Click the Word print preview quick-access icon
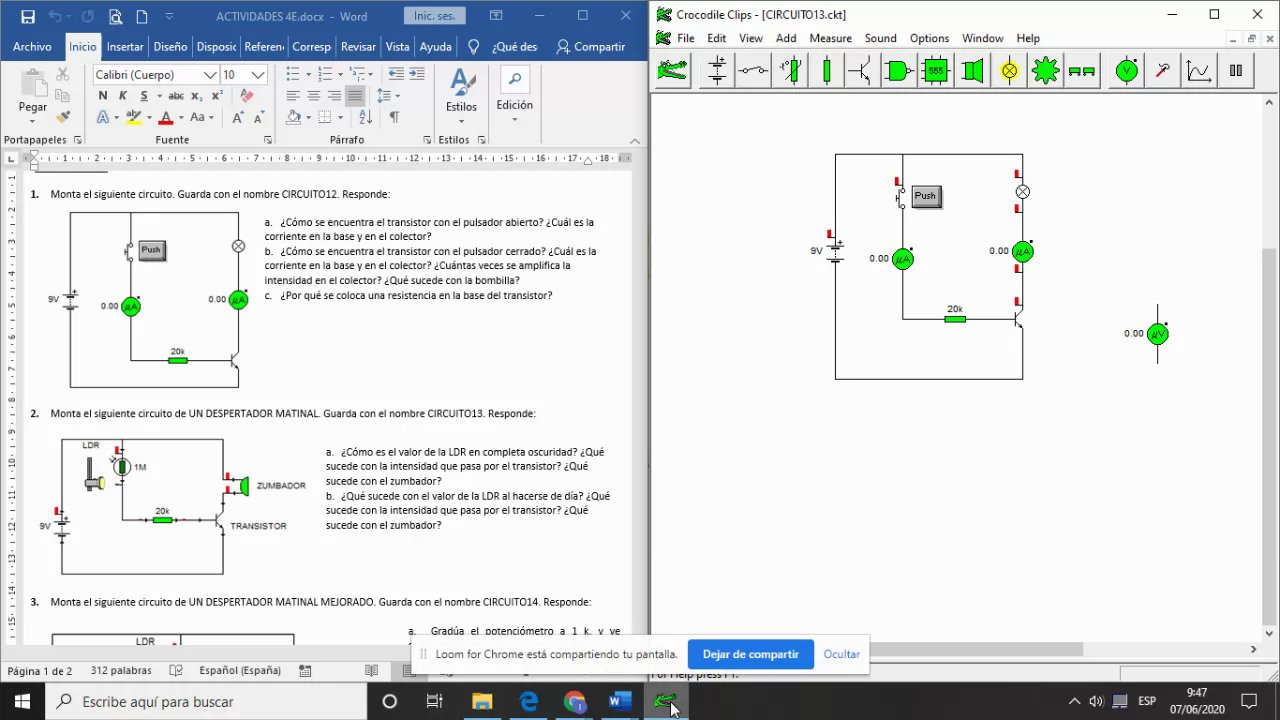Viewport: 1280px width, 720px height. point(116,16)
